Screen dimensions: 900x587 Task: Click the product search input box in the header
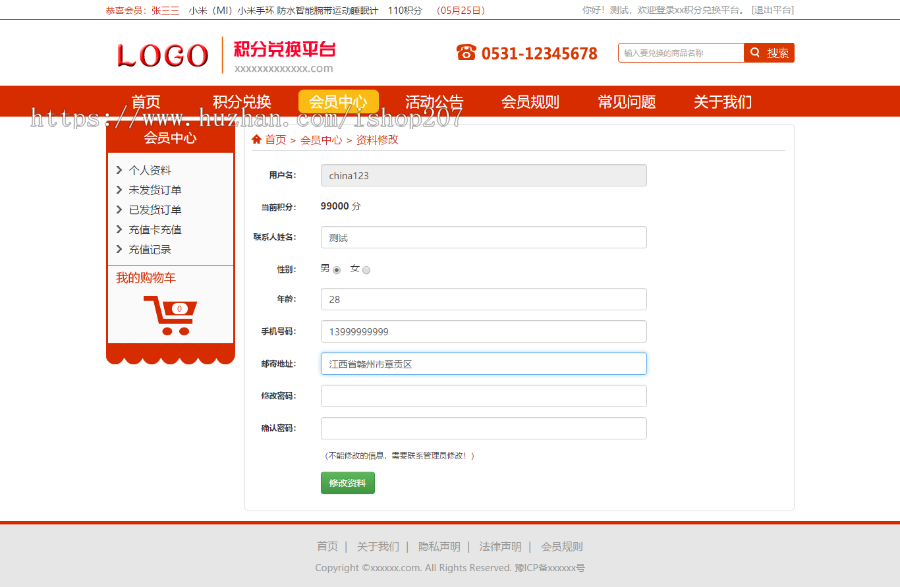680,52
